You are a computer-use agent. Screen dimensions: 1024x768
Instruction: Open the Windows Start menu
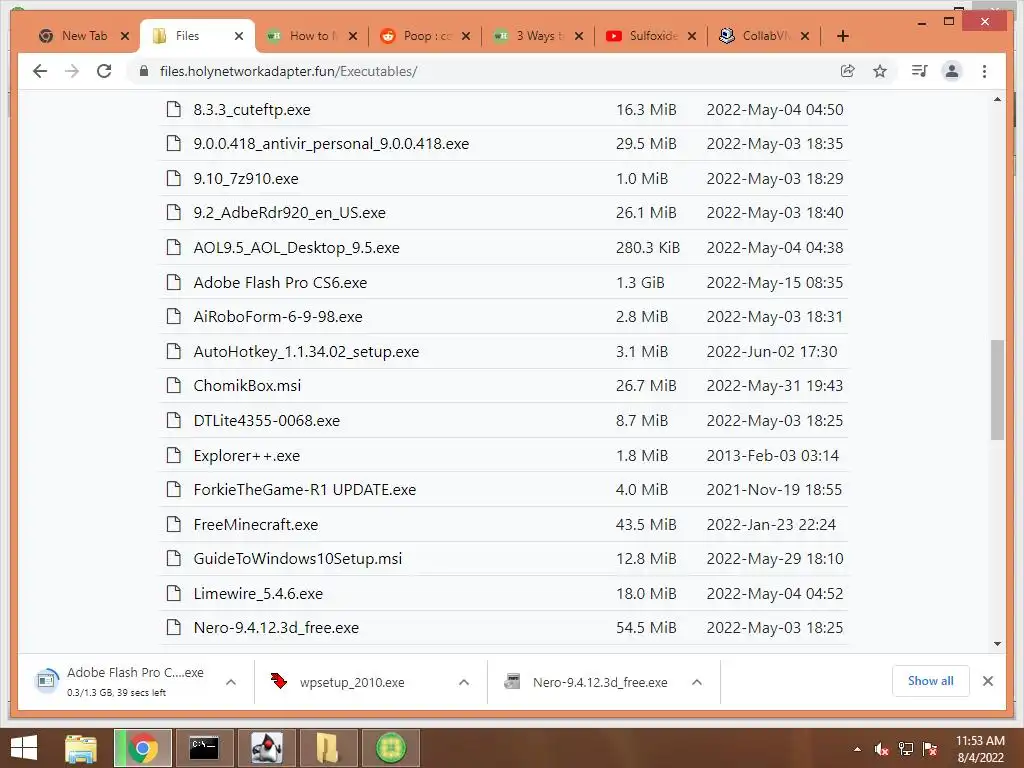pos(24,748)
